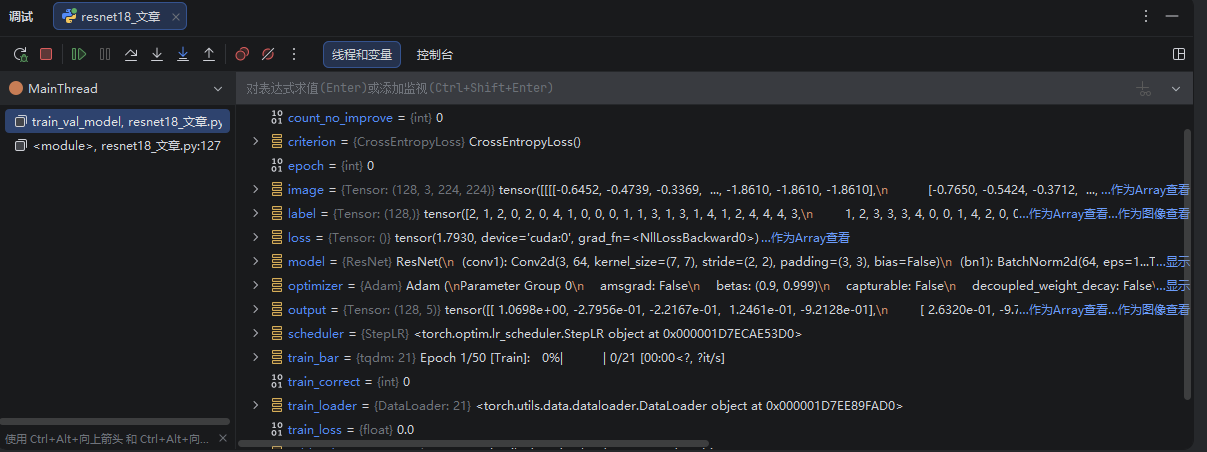Select <module> resnet18_文章.py:127 frame
Viewport: 1207px width, 452px height.
coord(118,145)
